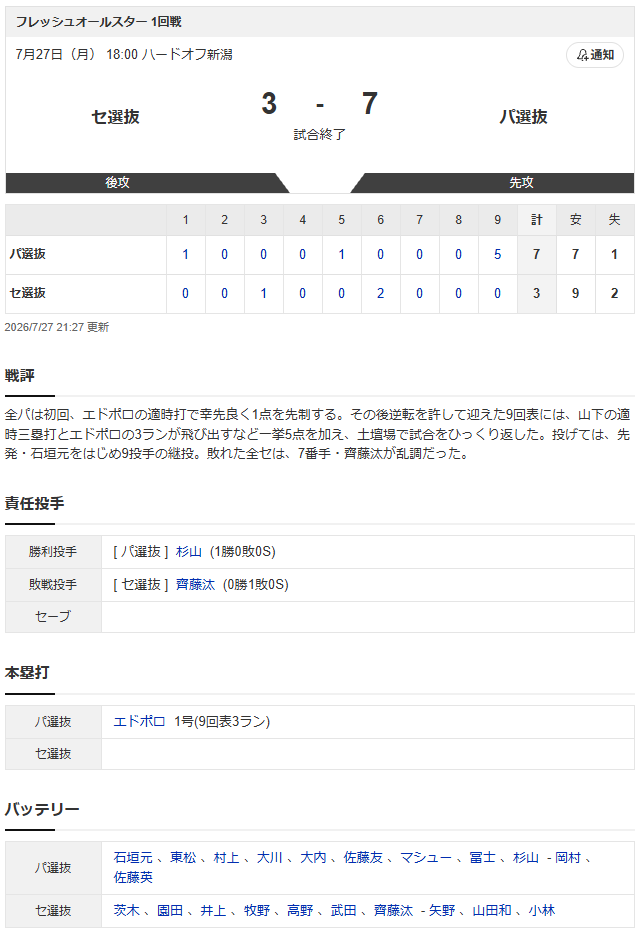The image size is (638, 931).
Task: Click the 本塁打 section heading
Action: click(x=27, y=673)
